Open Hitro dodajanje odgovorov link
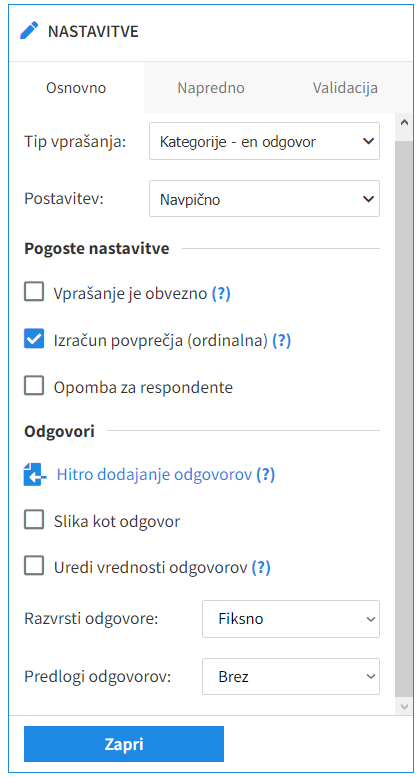This screenshot has width=420, height=778. coord(154,474)
